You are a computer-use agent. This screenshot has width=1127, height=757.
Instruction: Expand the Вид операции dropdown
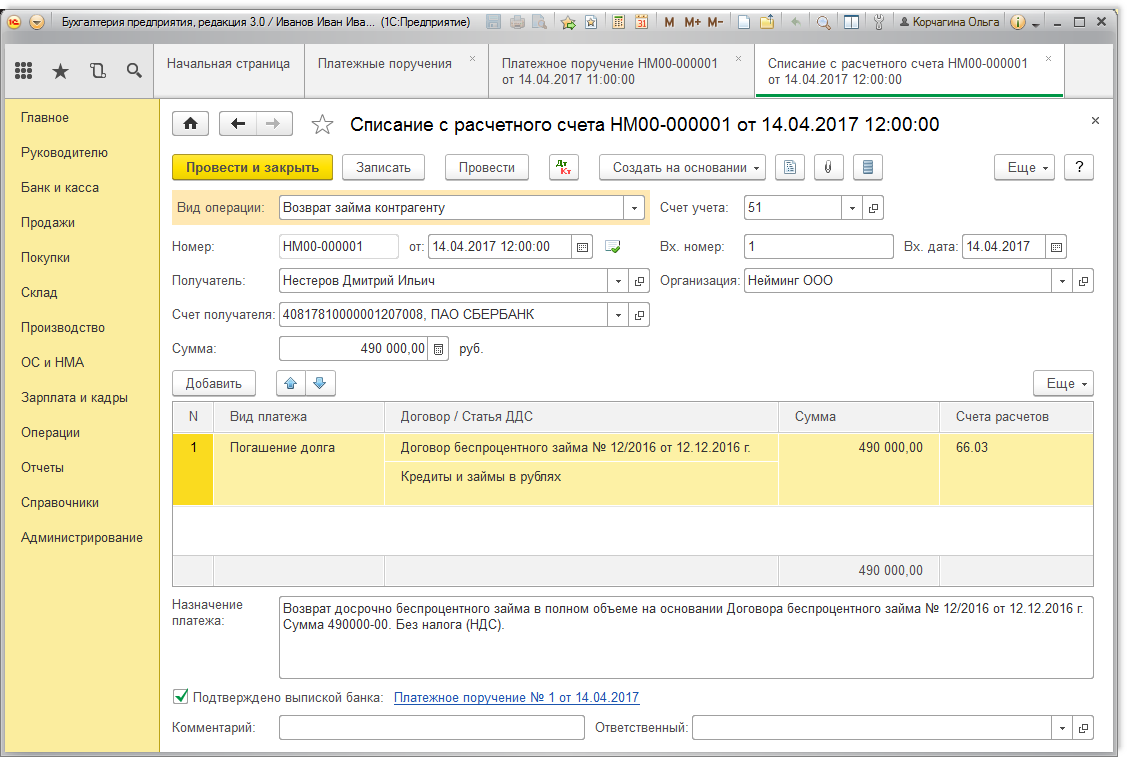click(634, 208)
